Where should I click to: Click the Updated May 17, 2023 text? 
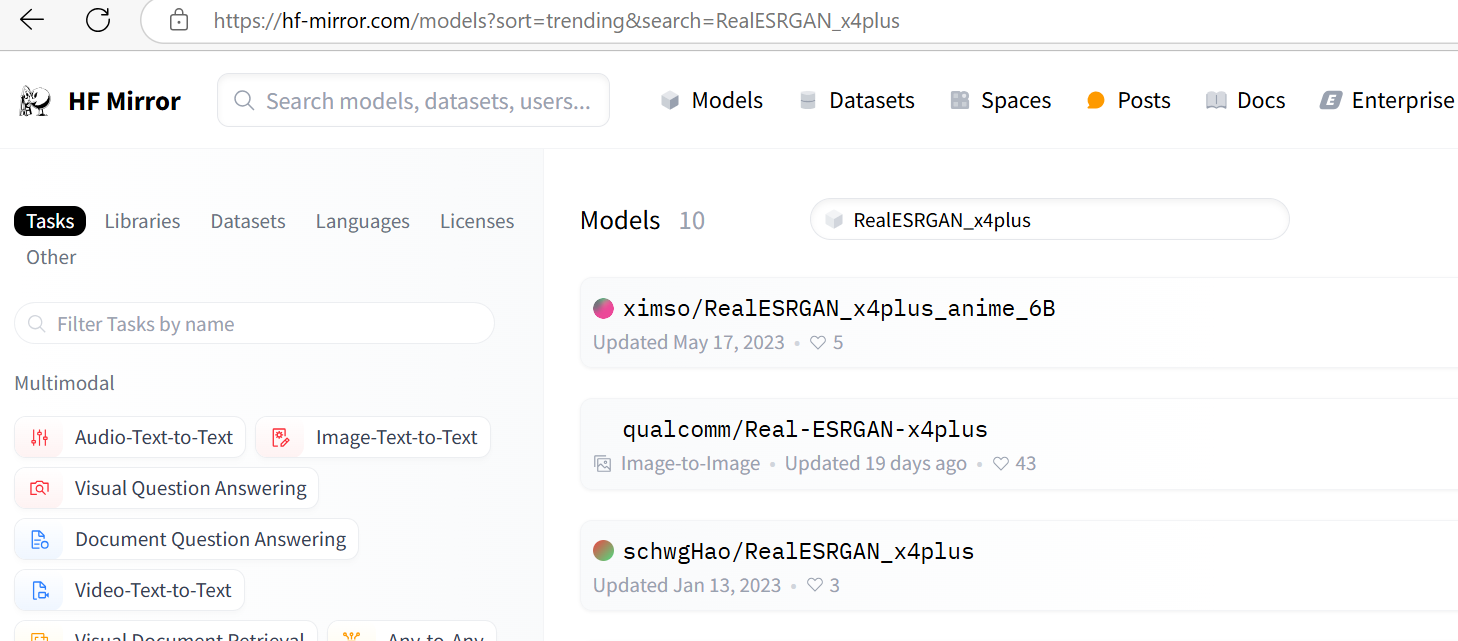click(x=689, y=343)
